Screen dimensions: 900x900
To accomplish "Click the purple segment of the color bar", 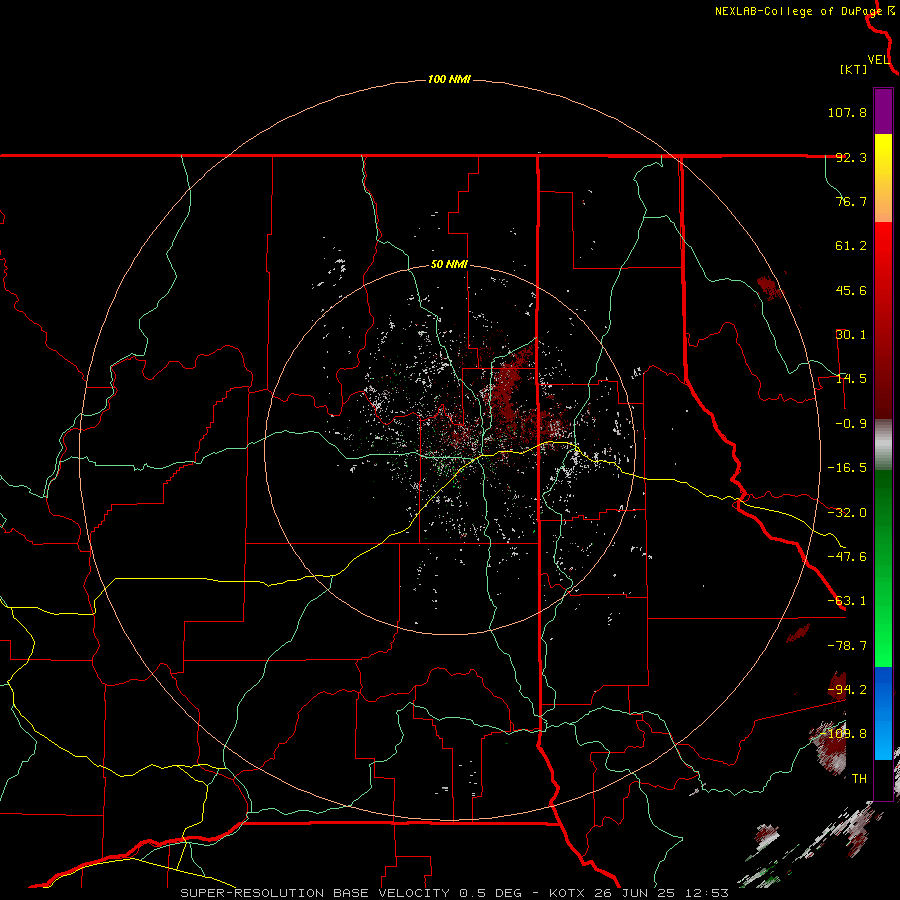I will pyautogui.click(x=883, y=111).
